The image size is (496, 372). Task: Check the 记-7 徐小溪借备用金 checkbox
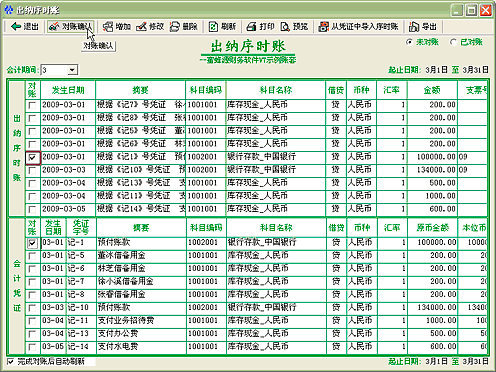[x=32, y=282]
